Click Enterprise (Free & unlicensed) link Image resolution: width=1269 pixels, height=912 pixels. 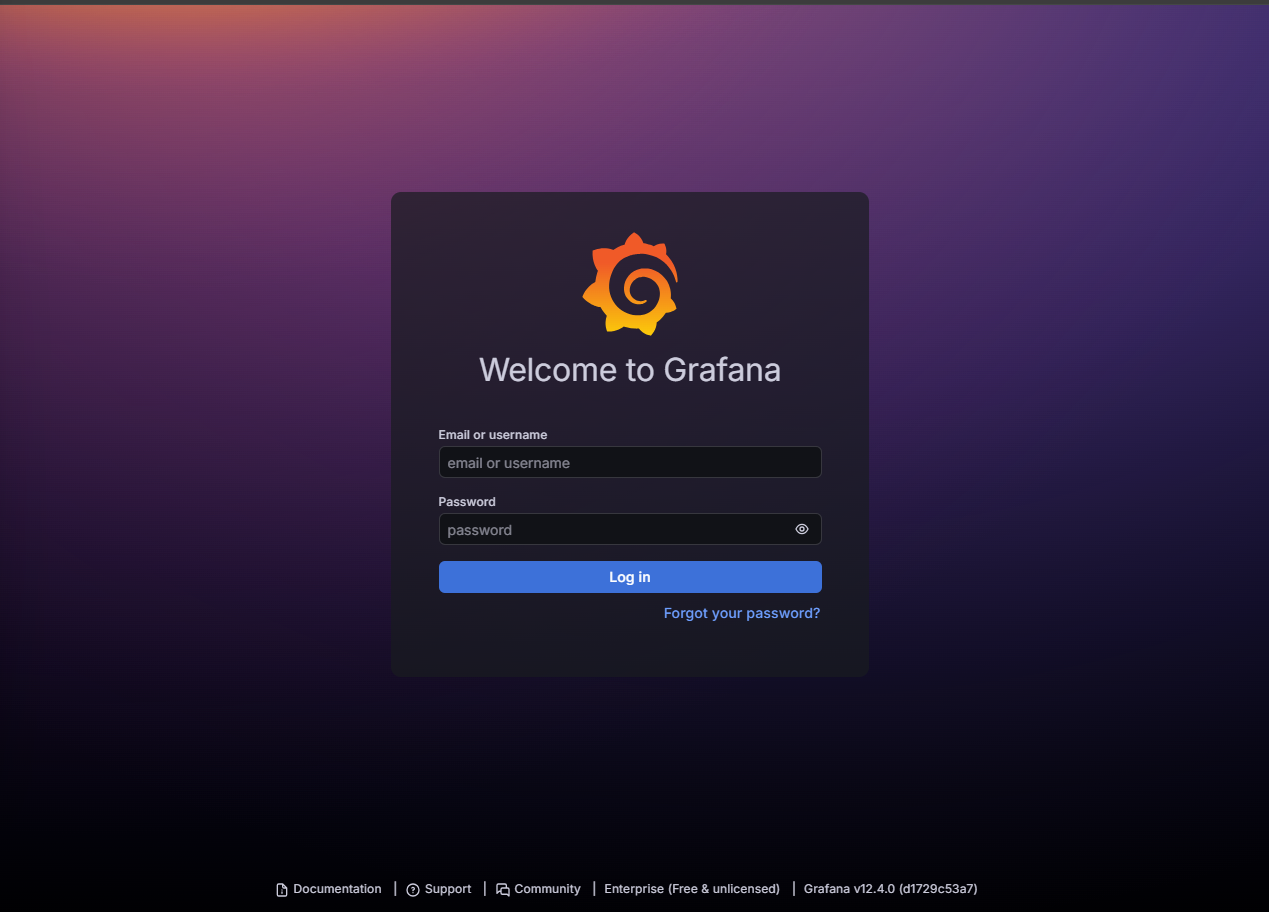pos(692,889)
